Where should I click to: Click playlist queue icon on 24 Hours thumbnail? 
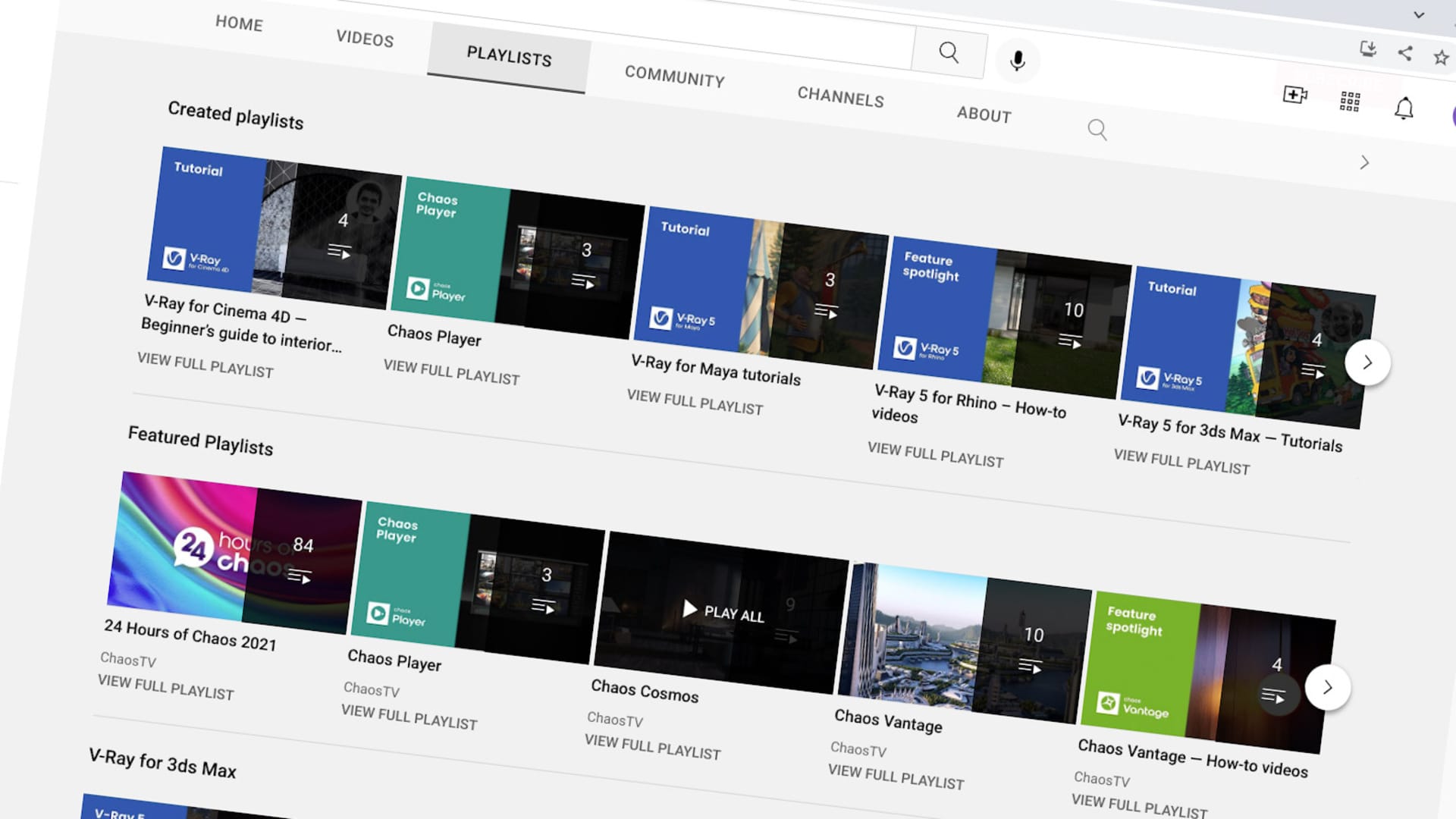pyautogui.click(x=300, y=577)
